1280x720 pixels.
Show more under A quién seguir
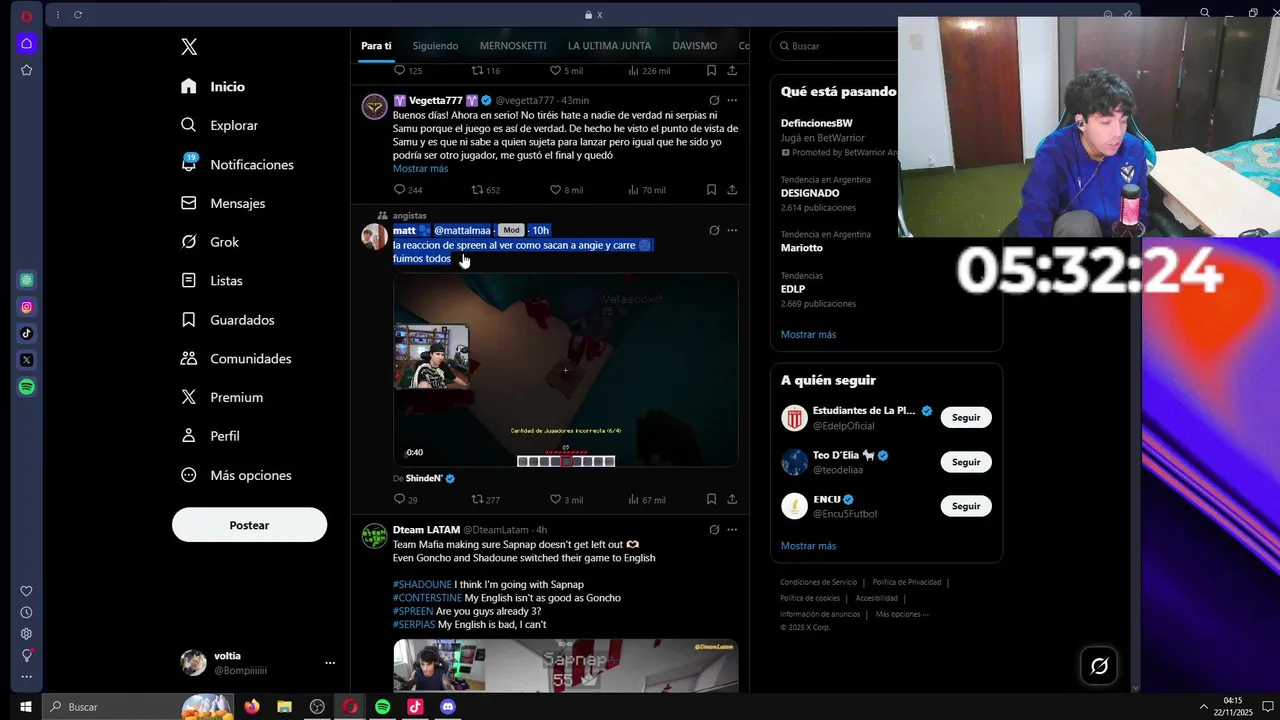(808, 546)
